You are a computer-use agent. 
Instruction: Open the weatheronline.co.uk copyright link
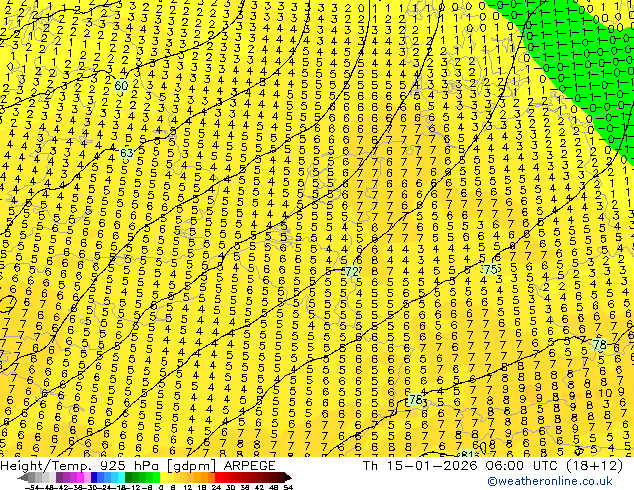coord(550,481)
